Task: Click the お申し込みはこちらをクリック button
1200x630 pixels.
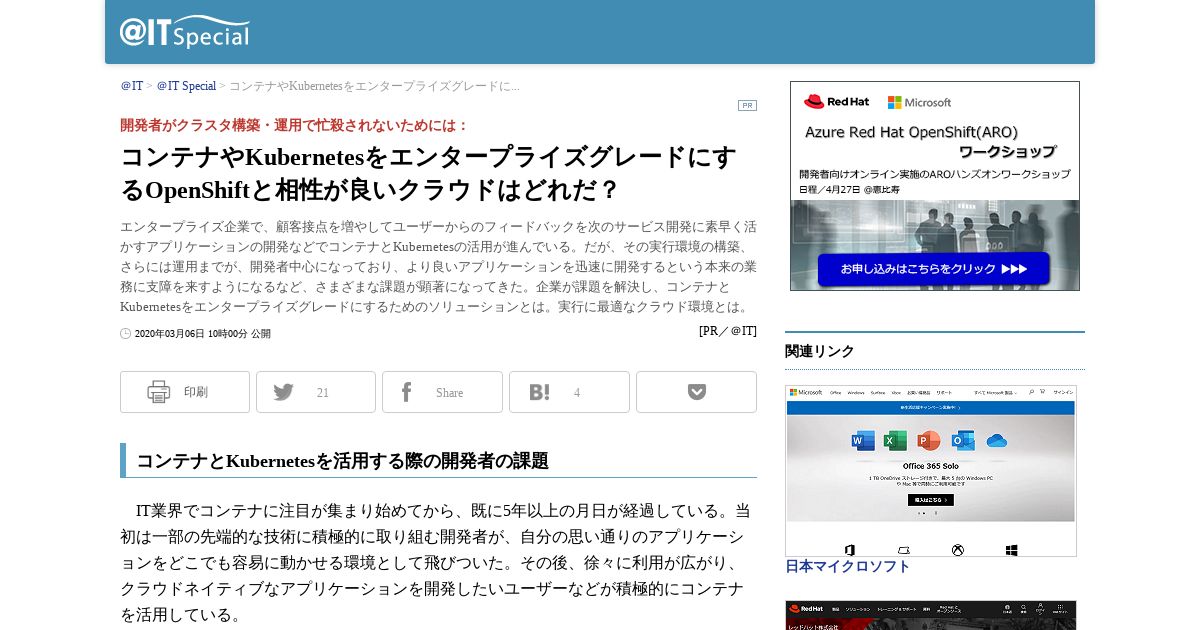Action: [934, 269]
